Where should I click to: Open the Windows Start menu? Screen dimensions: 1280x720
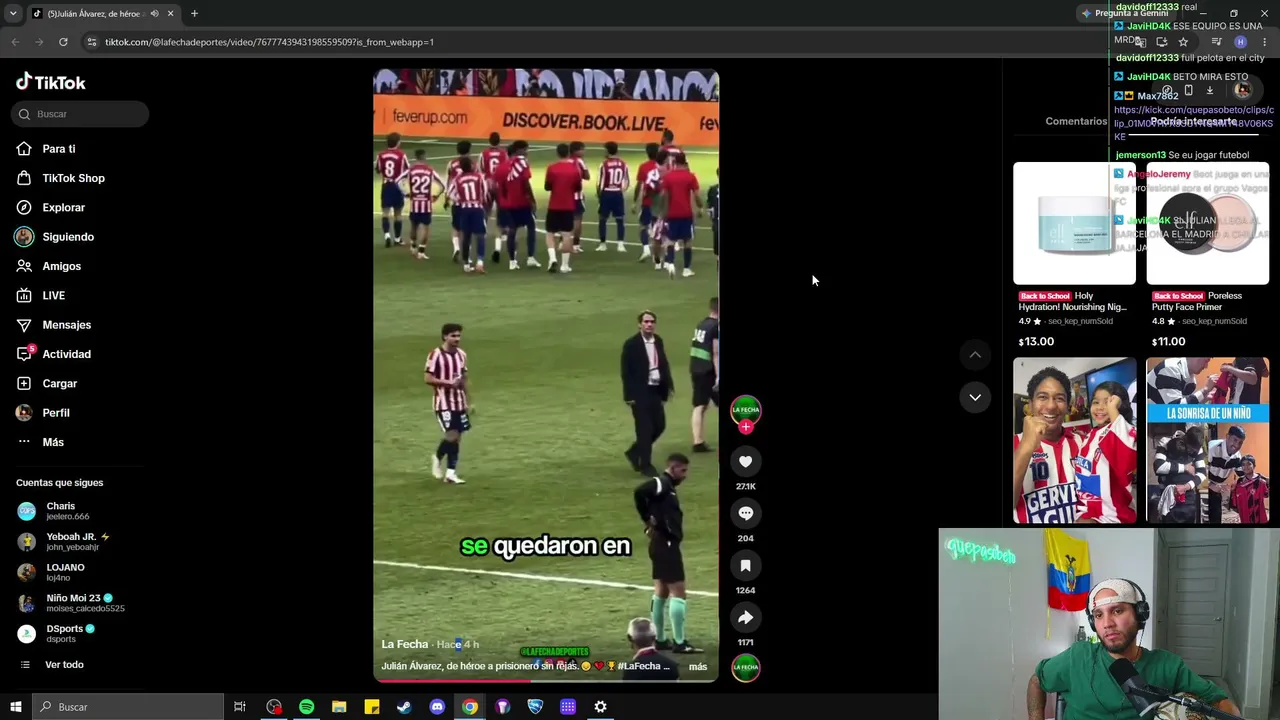coord(15,707)
